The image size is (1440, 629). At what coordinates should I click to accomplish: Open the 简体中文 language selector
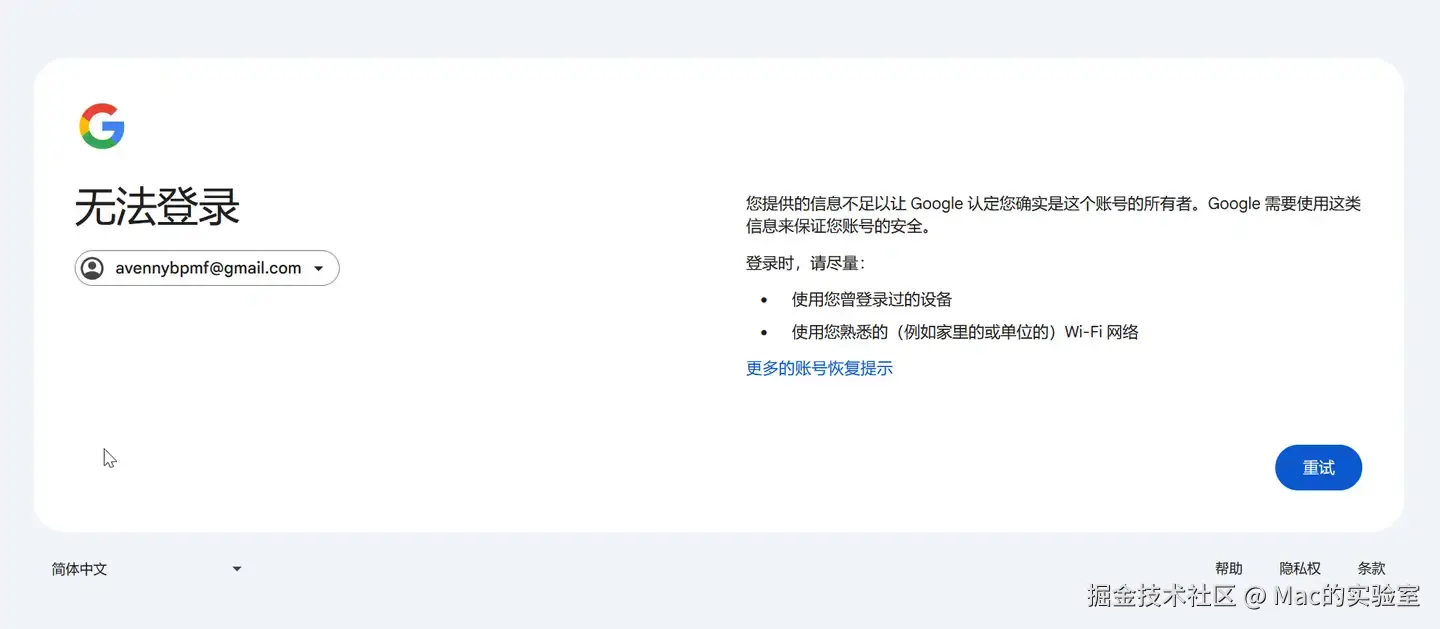[x=147, y=569]
